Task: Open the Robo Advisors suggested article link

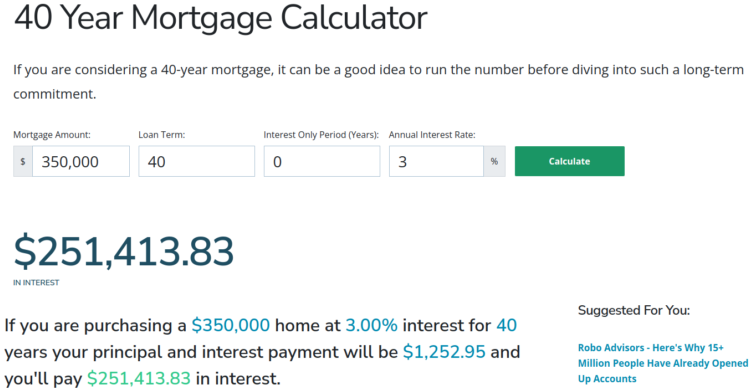Action: coord(662,363)
